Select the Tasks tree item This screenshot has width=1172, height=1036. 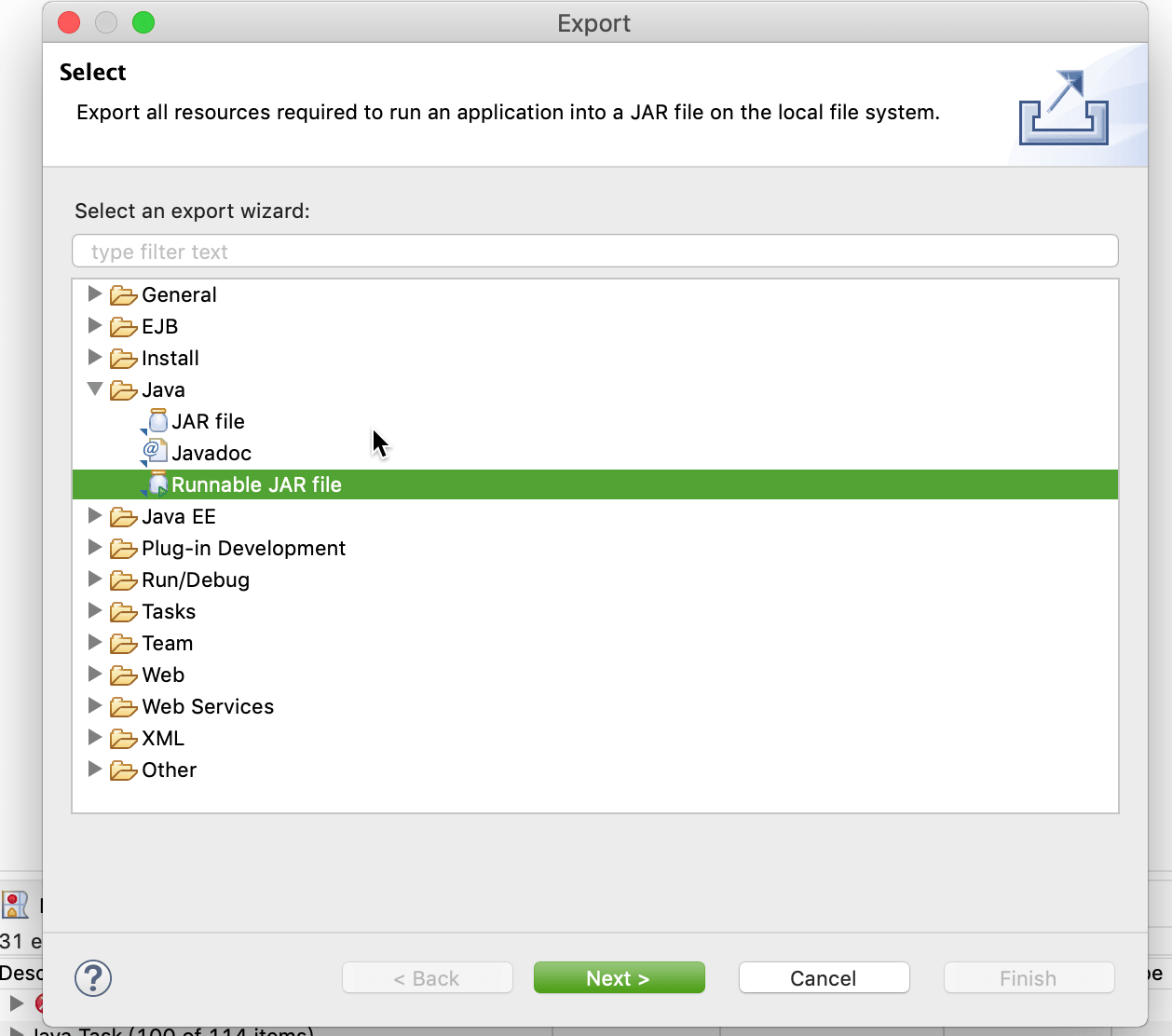pos(169,611)
